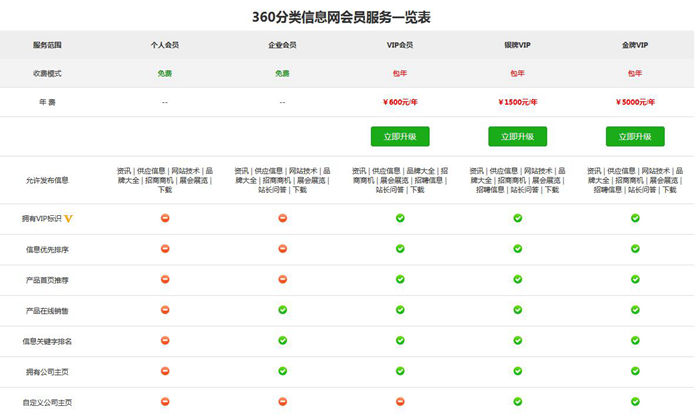The image size is (700, 417).
Task: Click the 服务范围 header cell
Action: coord(47,45)
